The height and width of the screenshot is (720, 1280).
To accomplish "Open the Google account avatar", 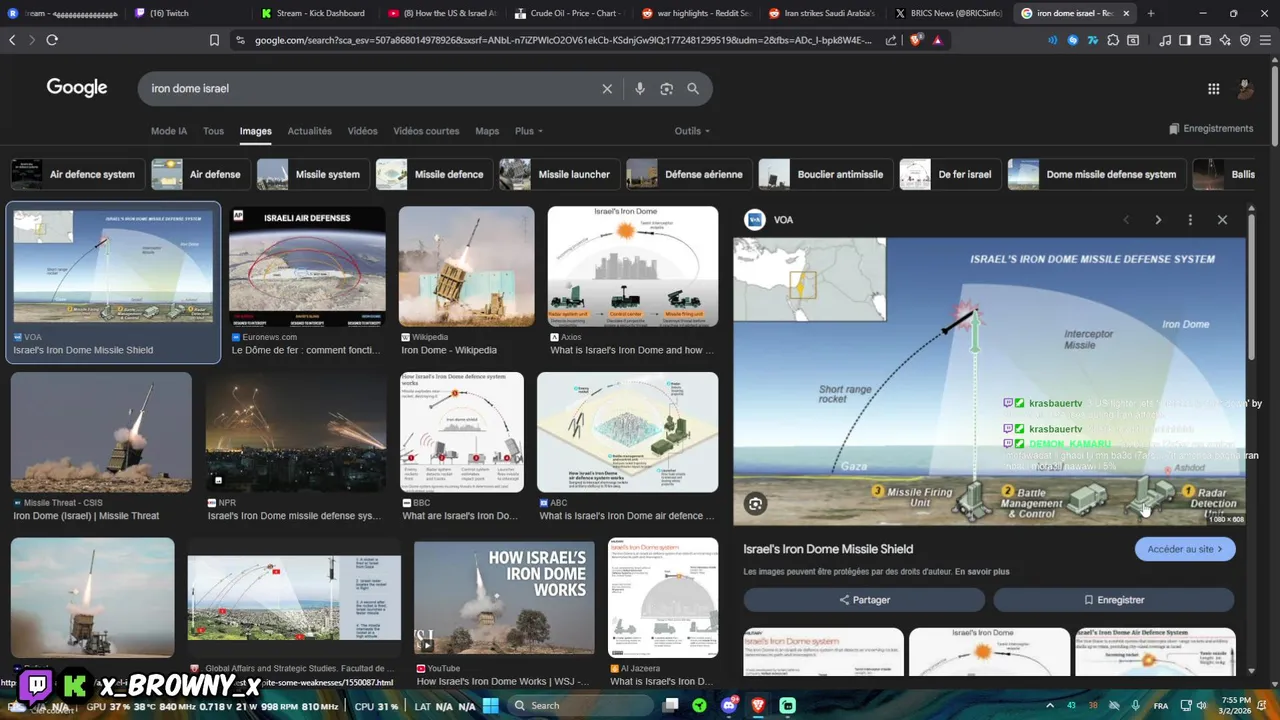I will pyautogui.click(x=1245, y=89).
